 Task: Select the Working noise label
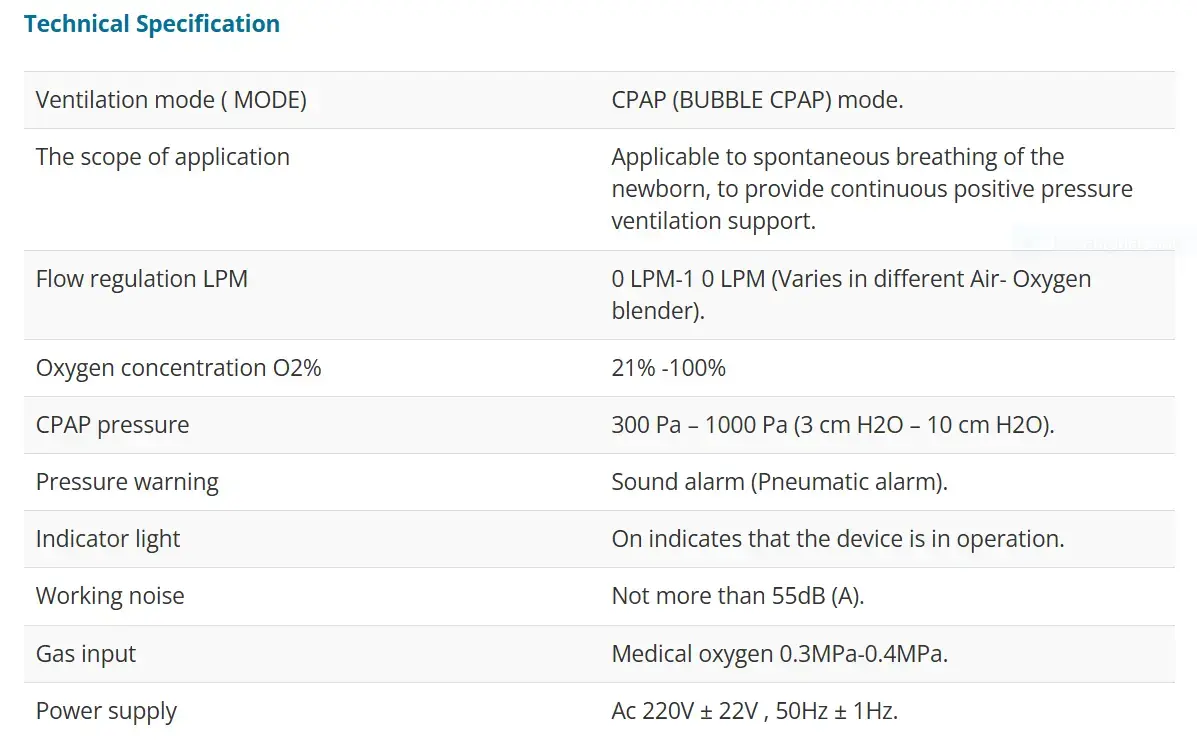click(110, 596)
